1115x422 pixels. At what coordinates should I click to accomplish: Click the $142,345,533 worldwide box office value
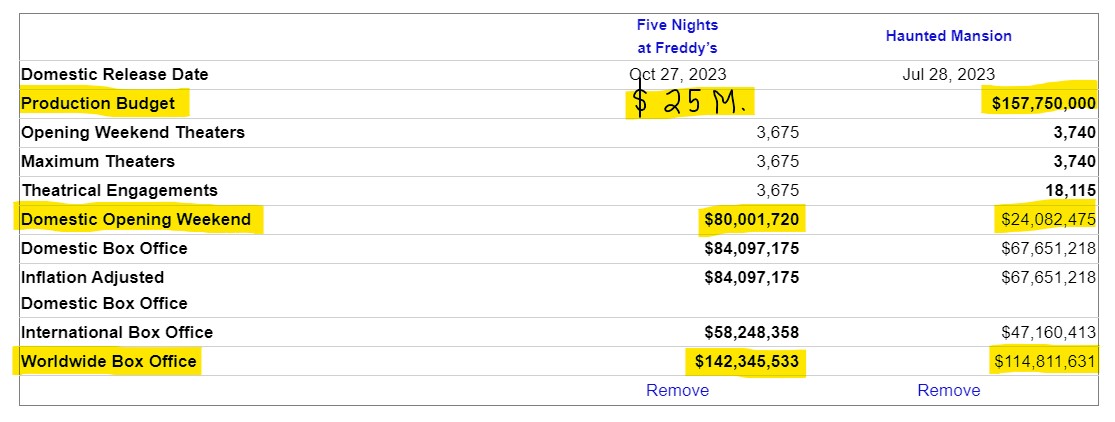coord(746,361)
